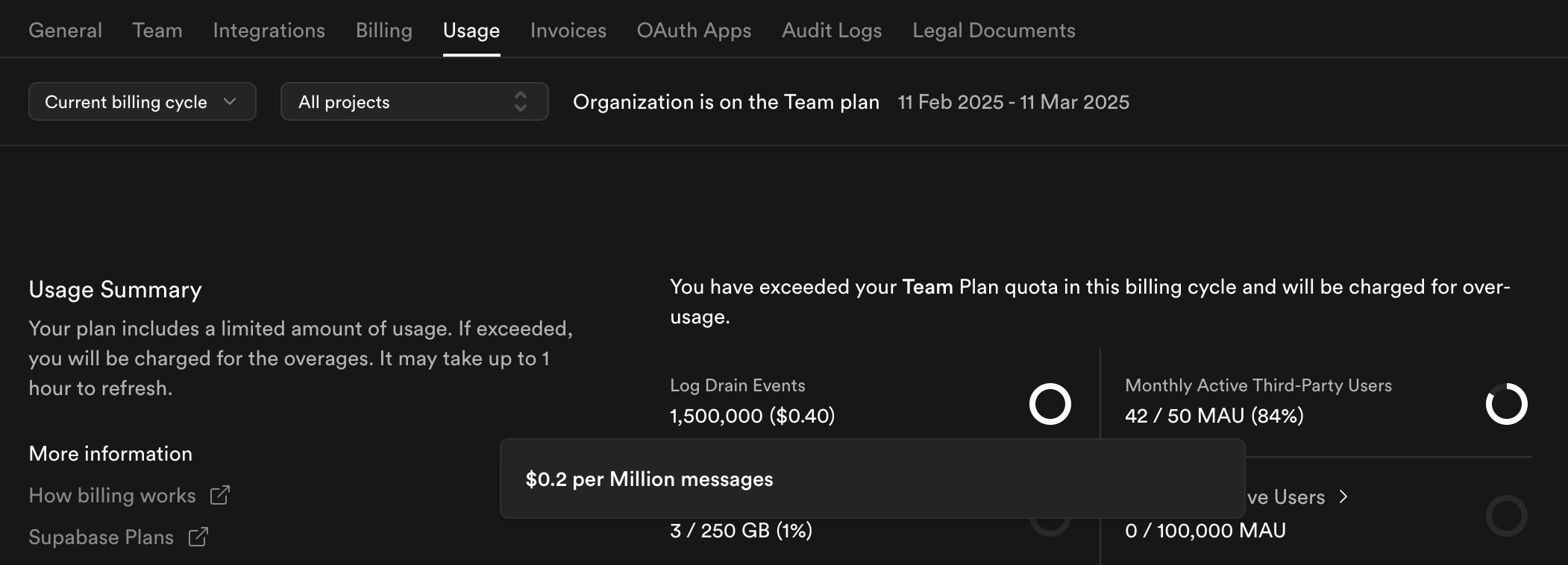Switch to OAuth Apps tab
The width and height of the screenshot is (1568, 565).
tap(694, 31)
